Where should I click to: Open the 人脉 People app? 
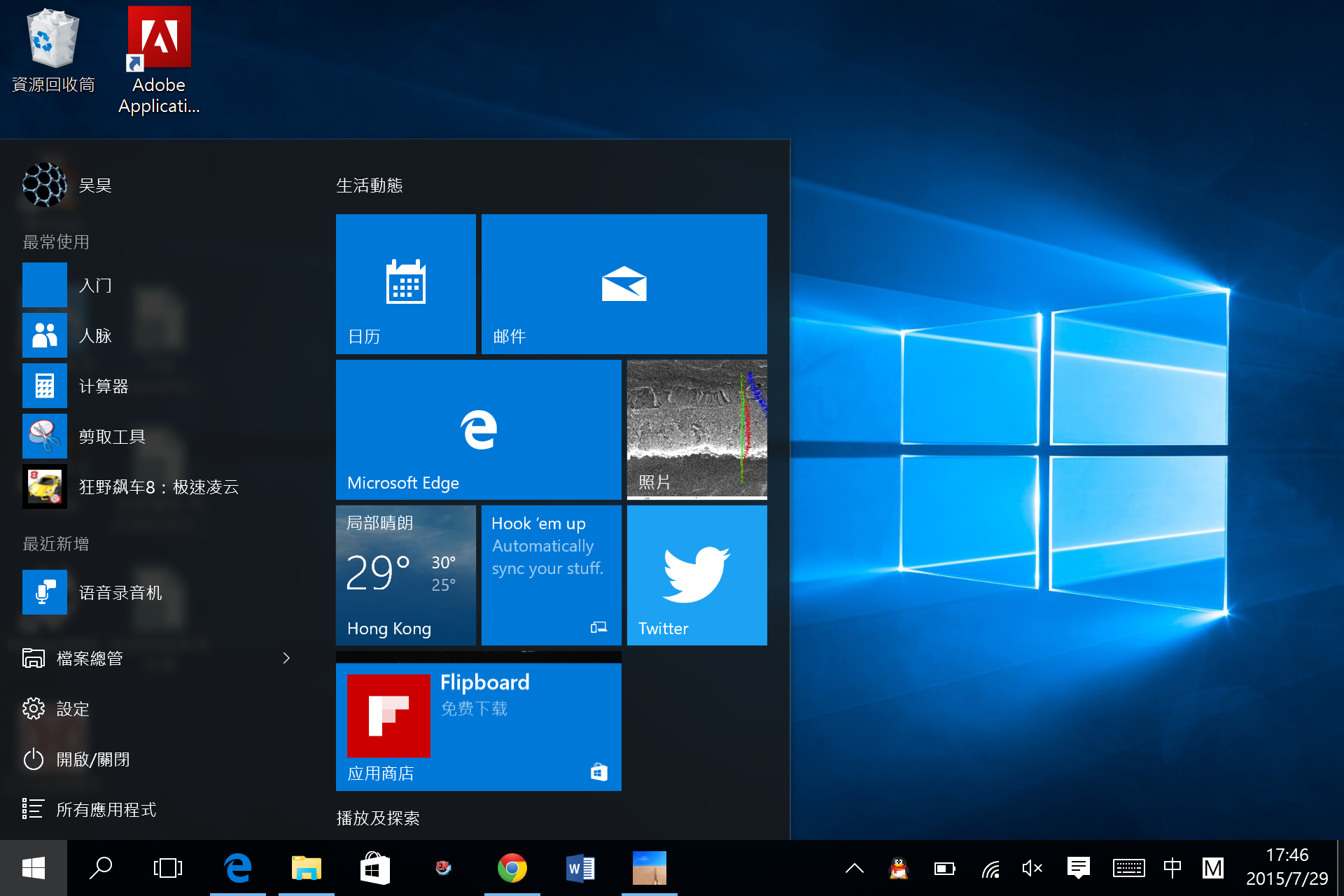[162, 335]
